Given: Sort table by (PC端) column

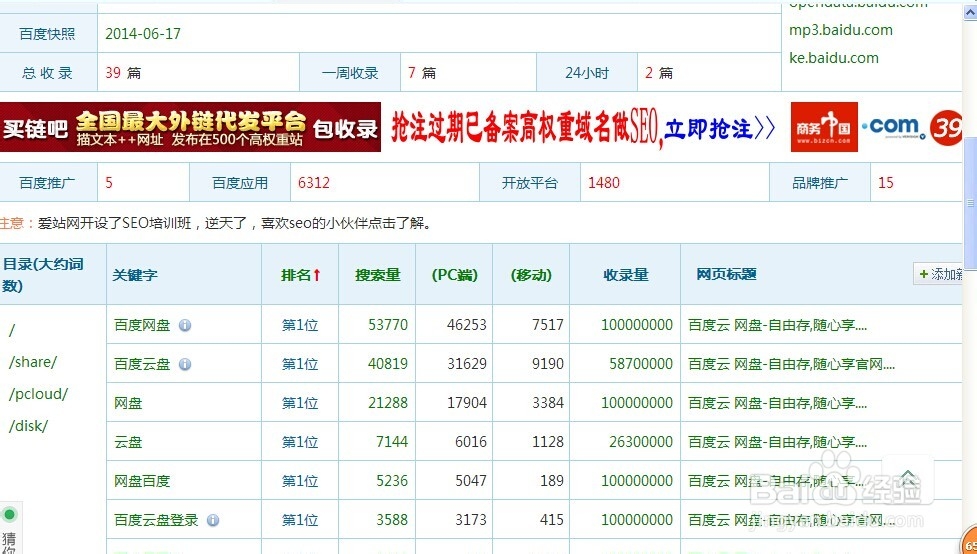Looking at the screenshot, I should point(454,275).
